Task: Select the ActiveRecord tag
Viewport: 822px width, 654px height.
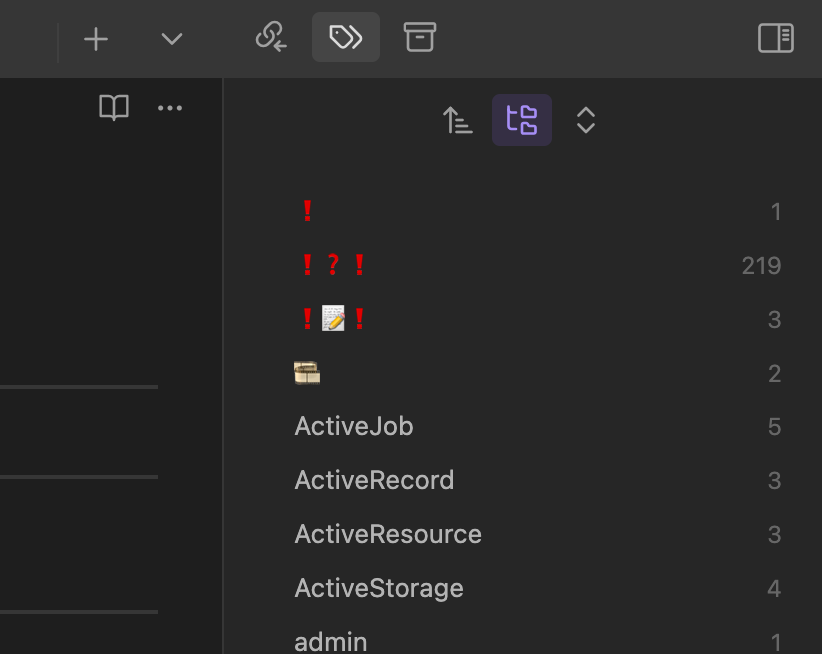Action: (374, 480)
